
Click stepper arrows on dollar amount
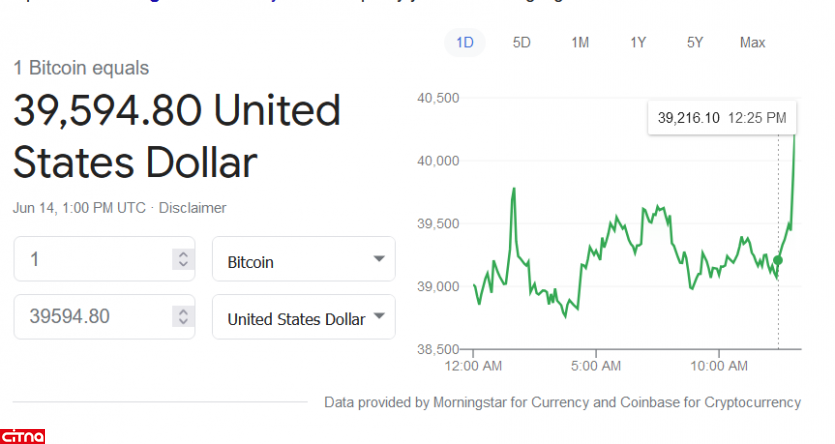tap(182, 317)
